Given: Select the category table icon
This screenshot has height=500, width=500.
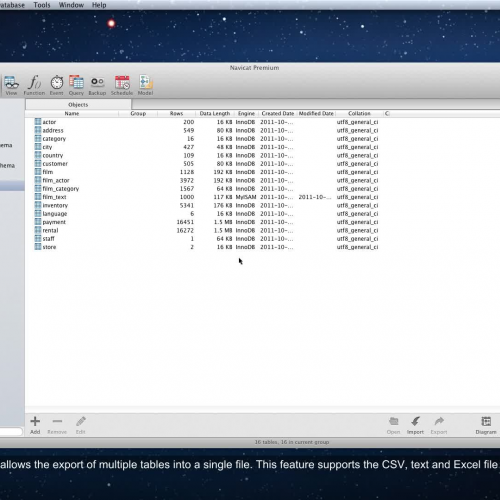Looking at the screenshot, I should 38,138.
